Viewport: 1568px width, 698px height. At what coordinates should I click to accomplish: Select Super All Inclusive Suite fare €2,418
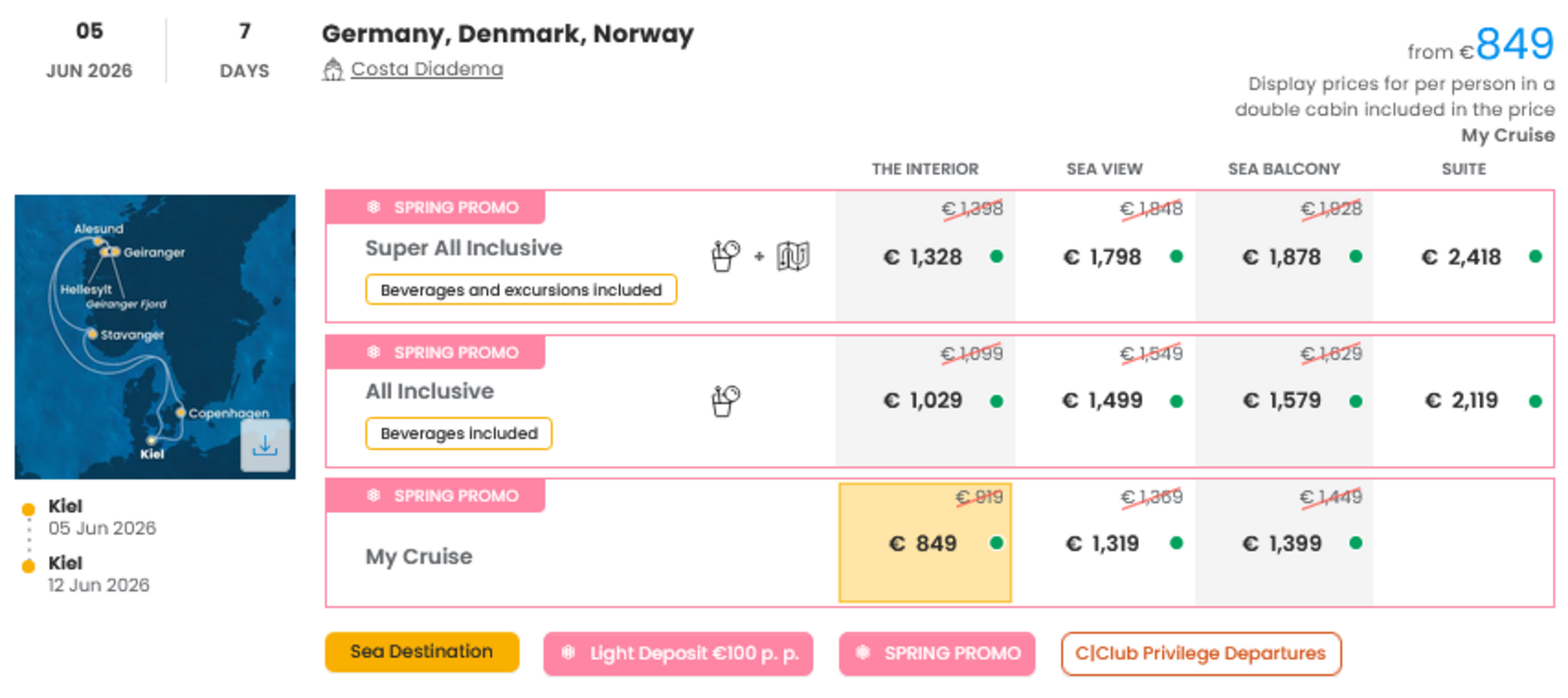[x=1462, y=257]
